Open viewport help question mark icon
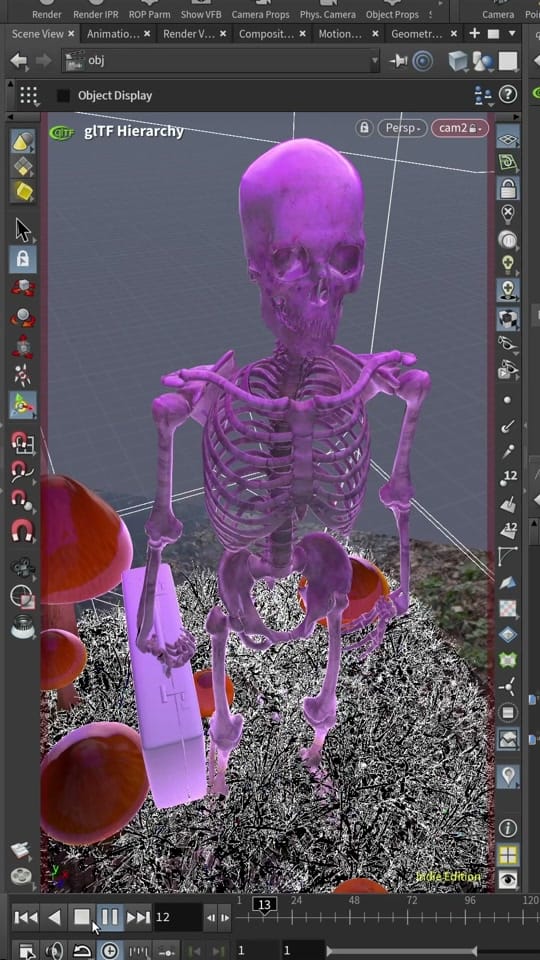 click(x=508, y=94)
